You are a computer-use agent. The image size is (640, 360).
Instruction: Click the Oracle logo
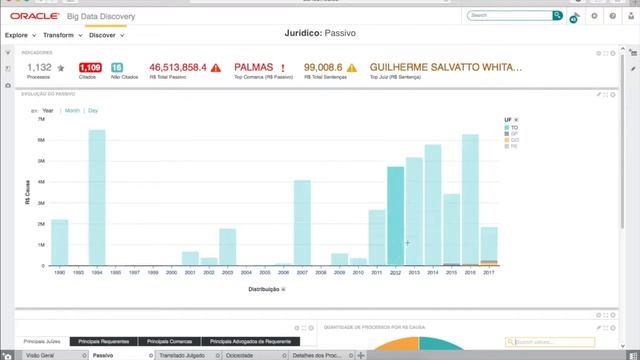[35, 16]
